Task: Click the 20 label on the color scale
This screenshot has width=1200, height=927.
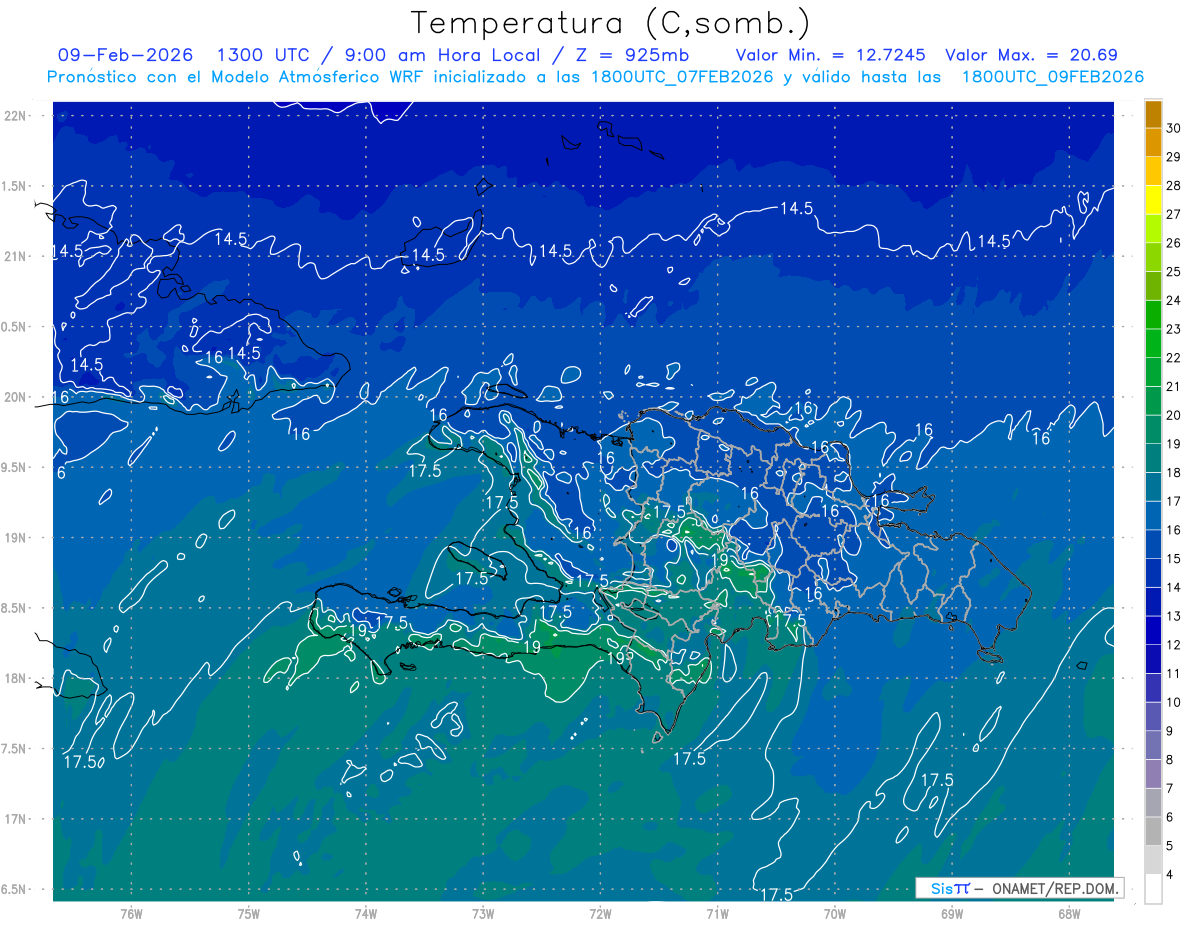Action: 1173,415
